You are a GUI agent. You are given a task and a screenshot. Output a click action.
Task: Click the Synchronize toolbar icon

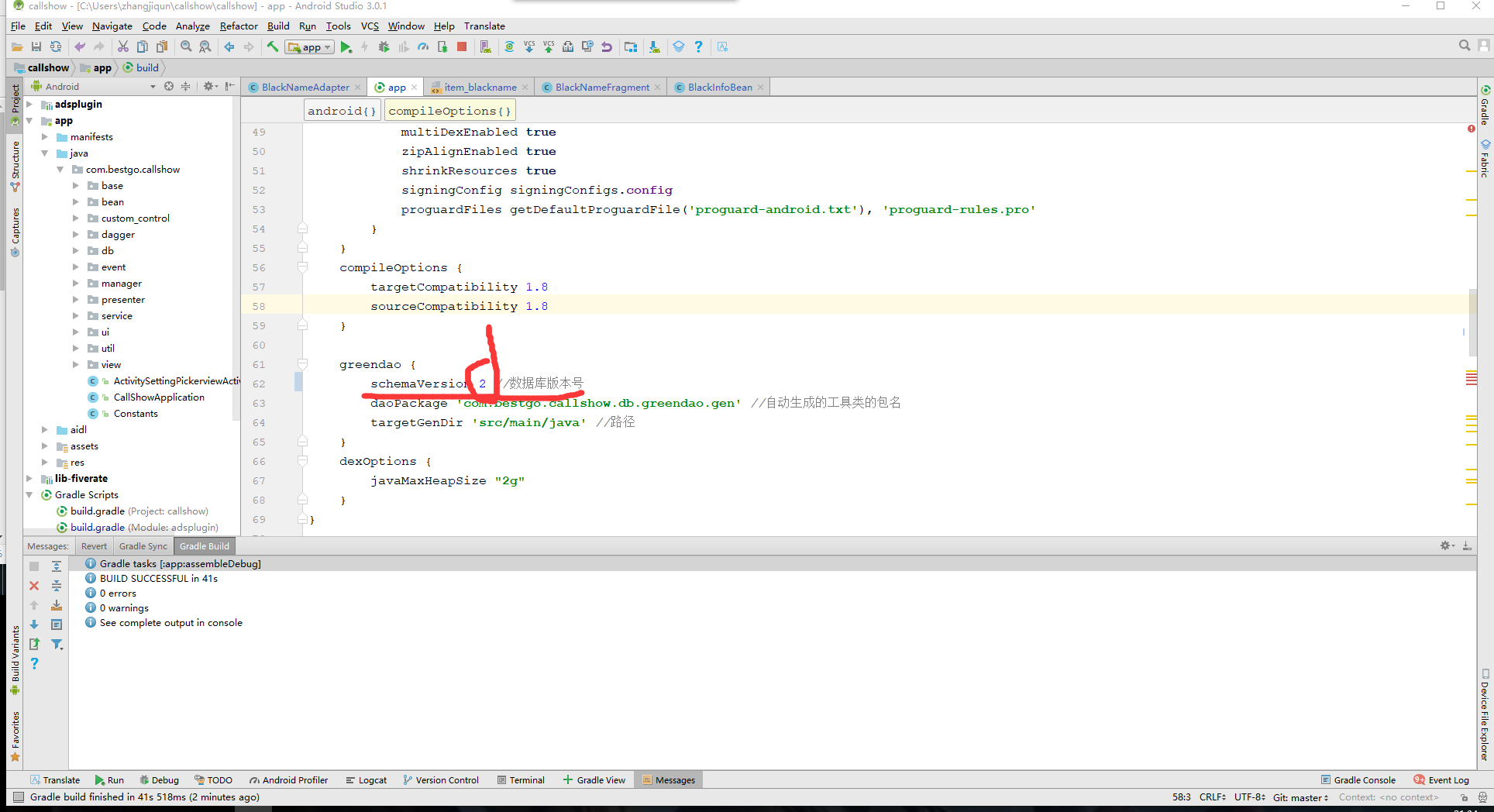pyautogui.click(x=56, y=47)
